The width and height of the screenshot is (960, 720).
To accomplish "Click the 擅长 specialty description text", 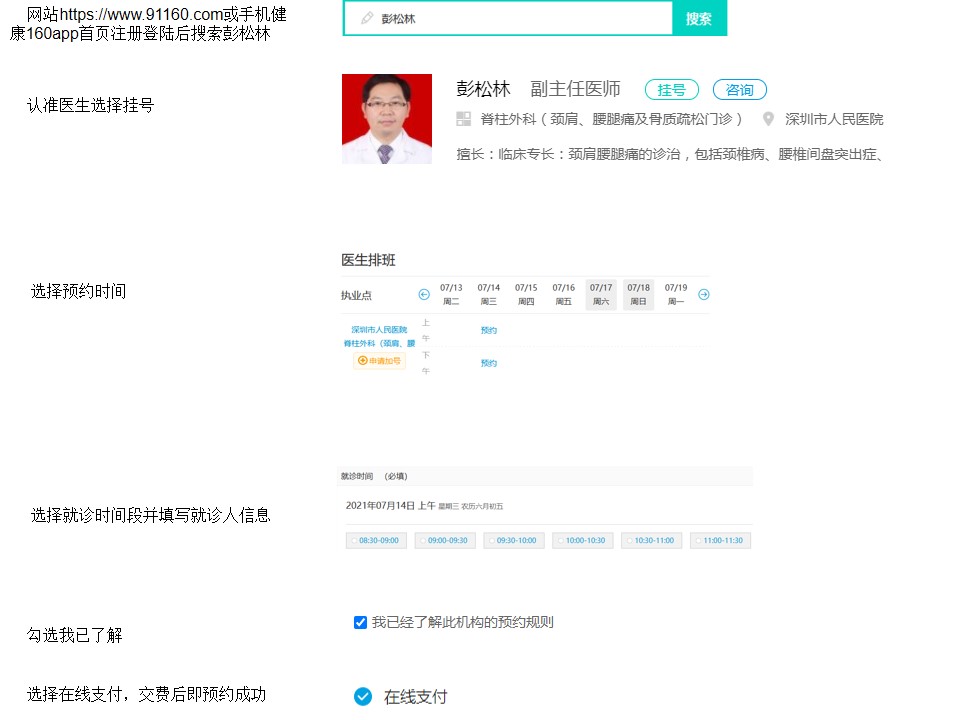I will pyautogui.click(x=669, y=154).
